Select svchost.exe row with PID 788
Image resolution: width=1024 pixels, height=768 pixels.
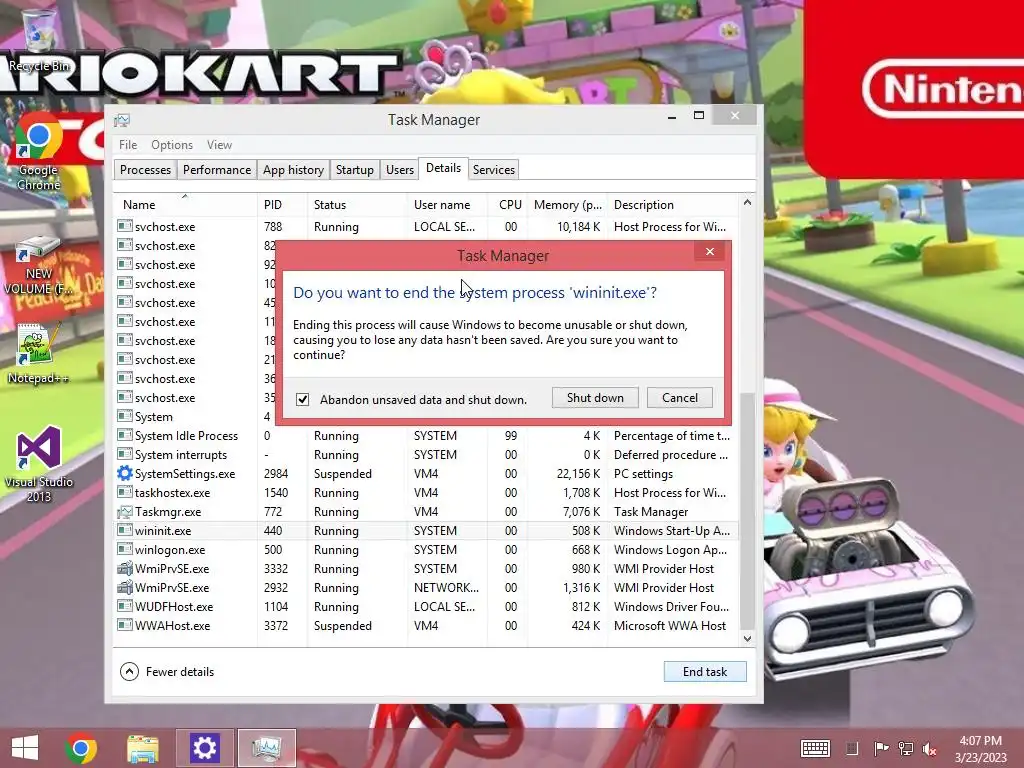click(x=426, y=227)
